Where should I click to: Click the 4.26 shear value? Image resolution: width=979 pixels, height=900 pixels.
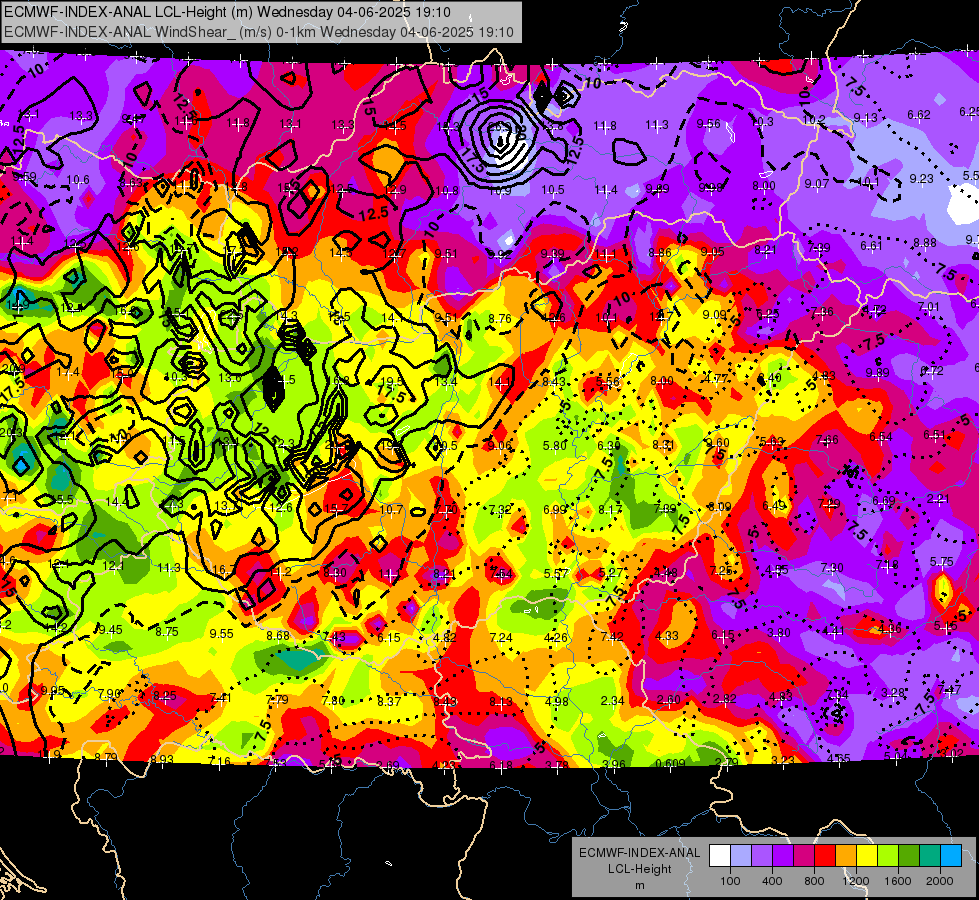pos(556,638)
